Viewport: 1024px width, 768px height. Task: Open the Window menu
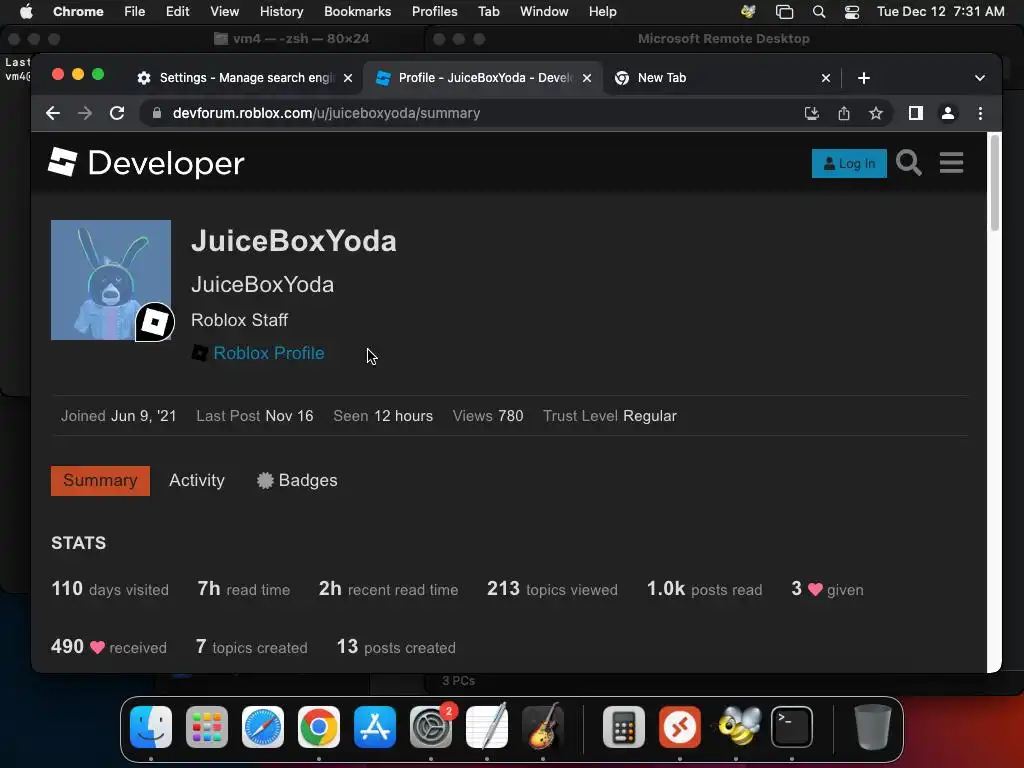[x=544, y=11]
